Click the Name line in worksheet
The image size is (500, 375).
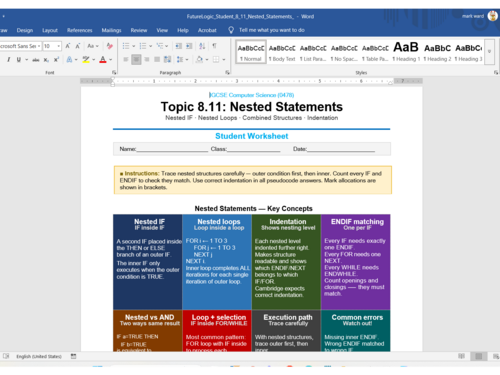[164, 149]
